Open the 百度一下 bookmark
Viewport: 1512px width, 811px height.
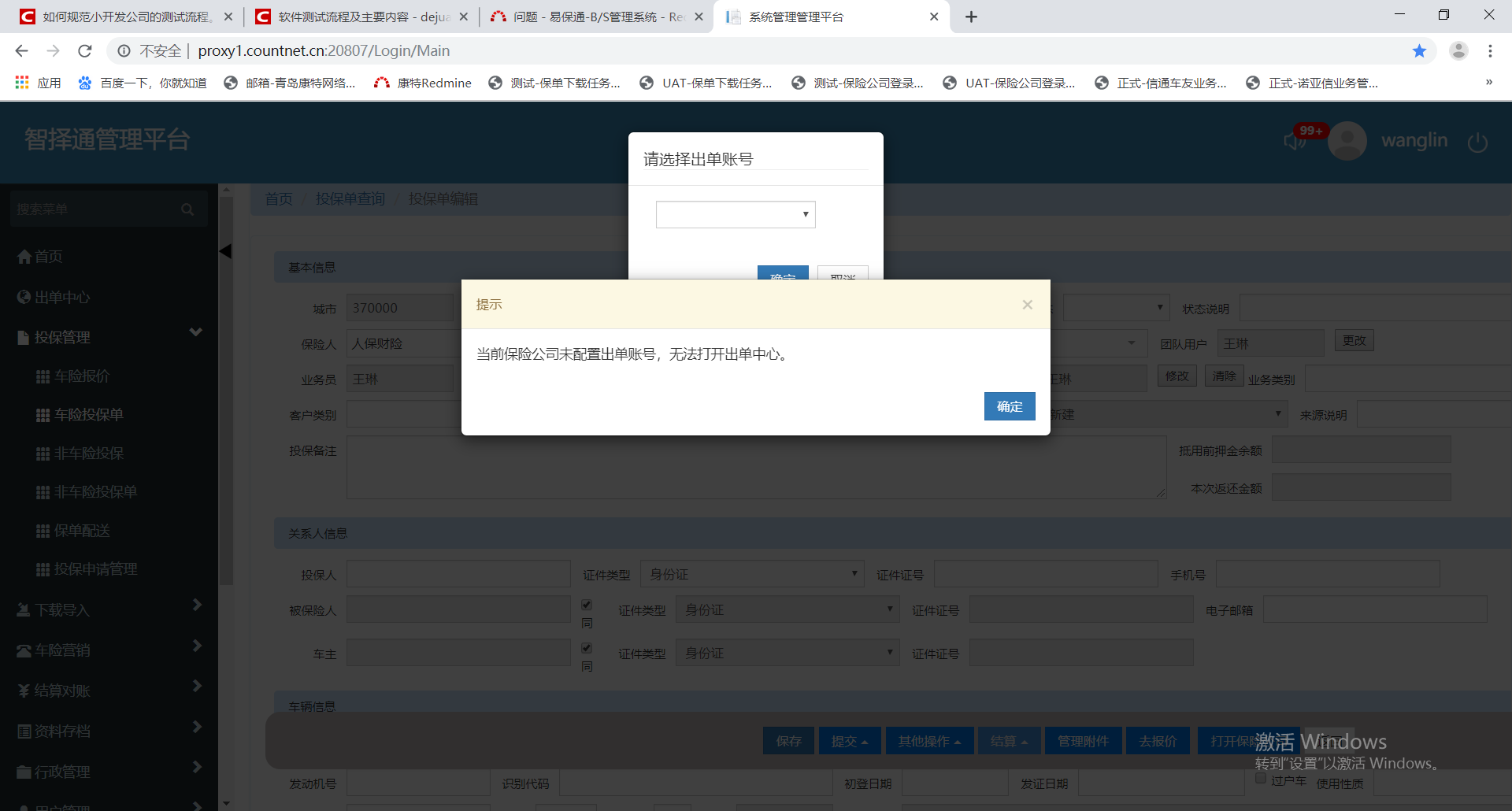[142, 83]
